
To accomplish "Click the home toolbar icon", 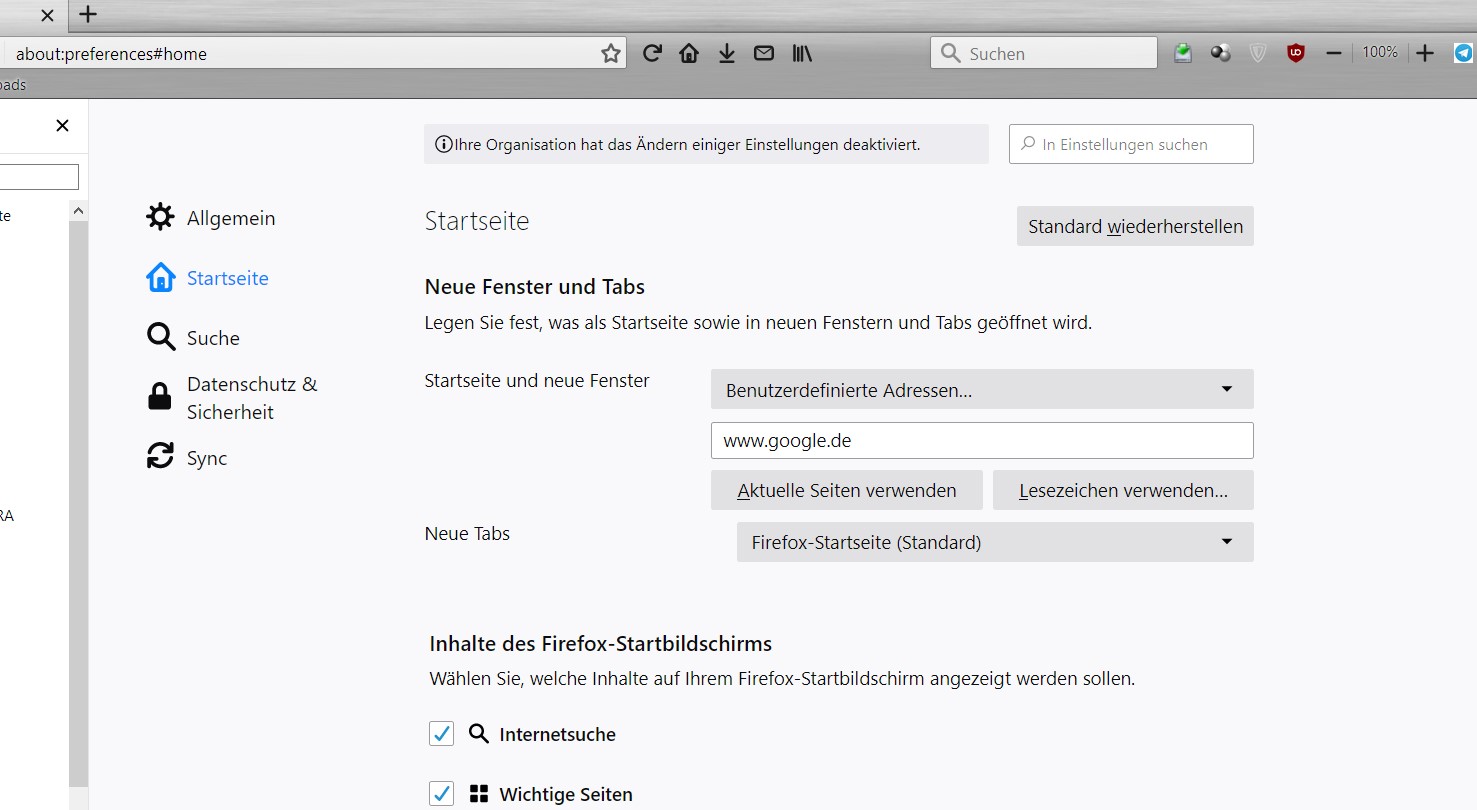I will pos(689,53).
